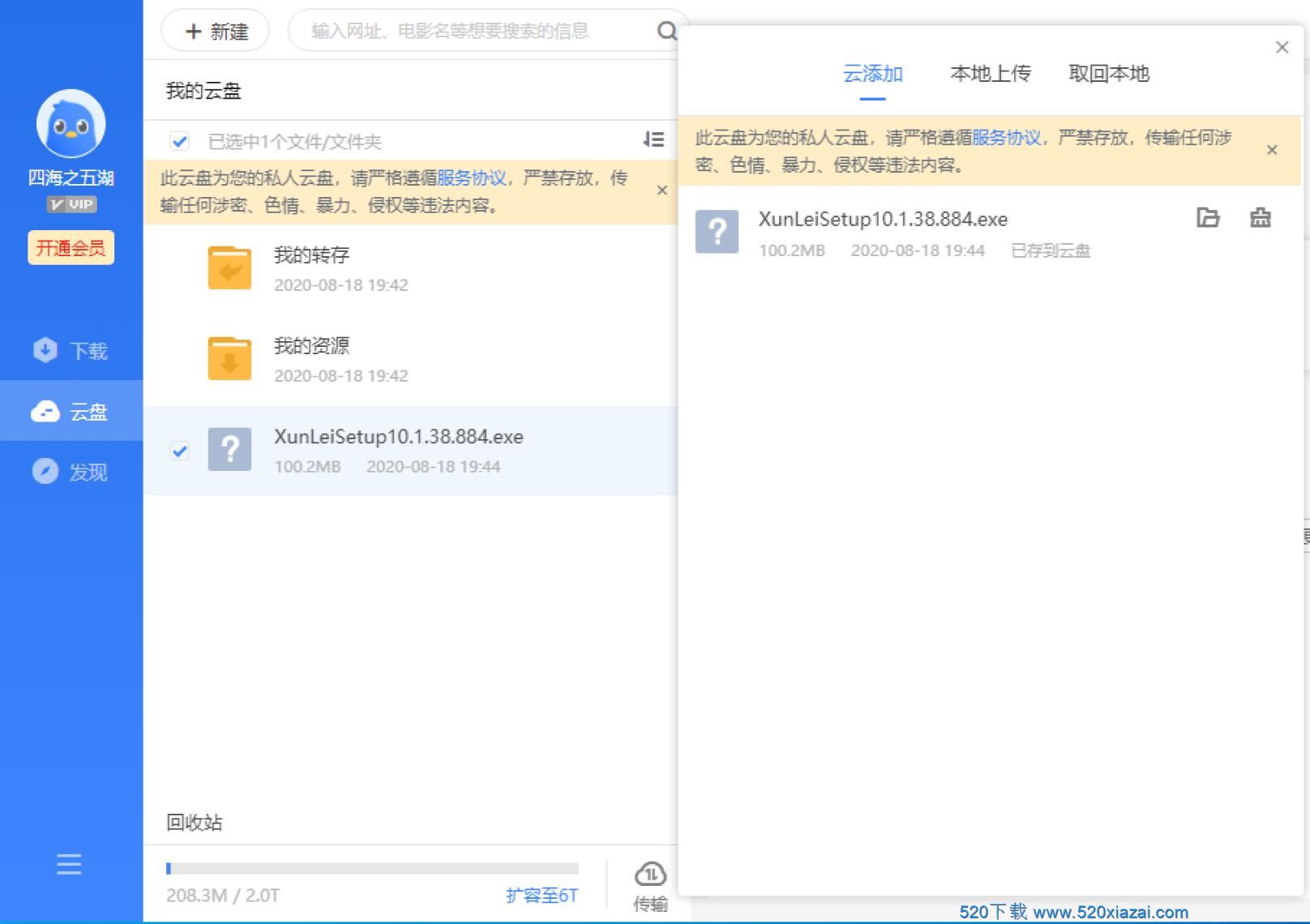Click the username 四海之五湖
The width and height of the screenshot is (1310, 924).
pos(71,178)
